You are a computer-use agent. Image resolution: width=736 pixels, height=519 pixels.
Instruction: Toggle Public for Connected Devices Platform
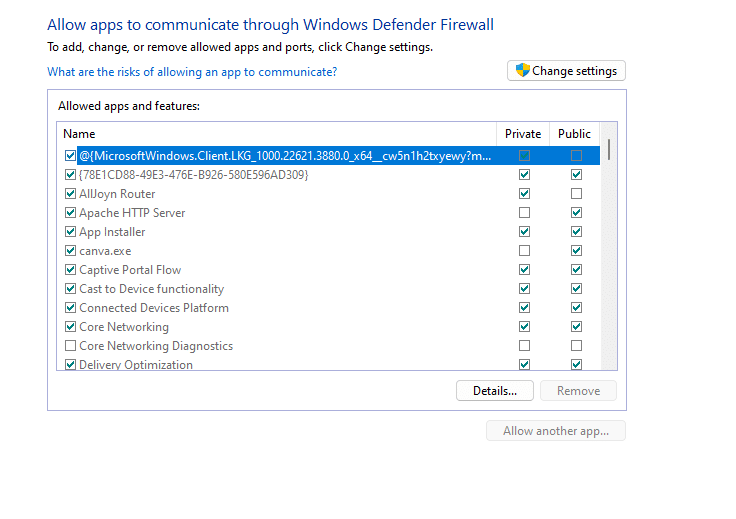[576, 308]
